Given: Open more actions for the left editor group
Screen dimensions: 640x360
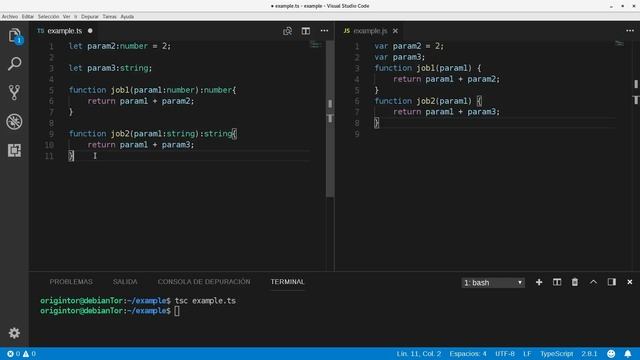Looking at the screenshot, I should tap(324, 31).
